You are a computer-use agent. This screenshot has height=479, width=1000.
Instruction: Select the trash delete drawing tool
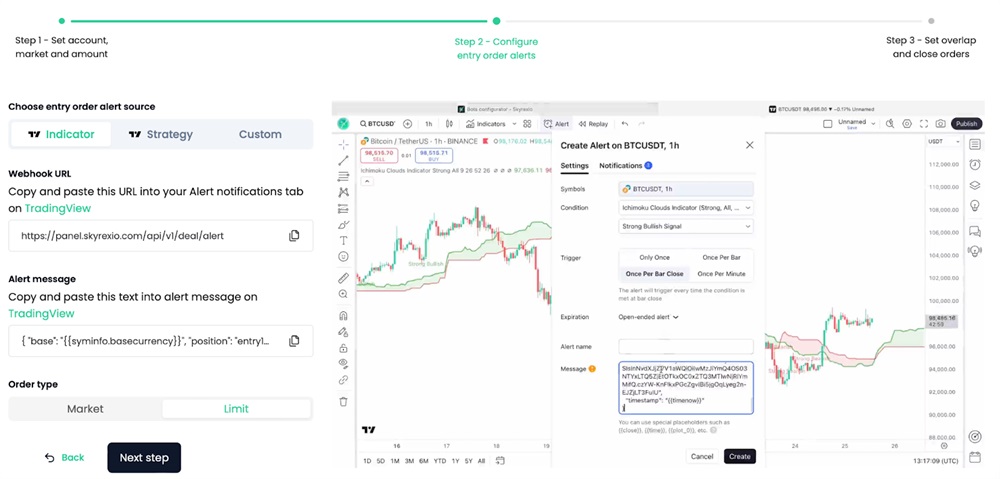pos(343,402)
